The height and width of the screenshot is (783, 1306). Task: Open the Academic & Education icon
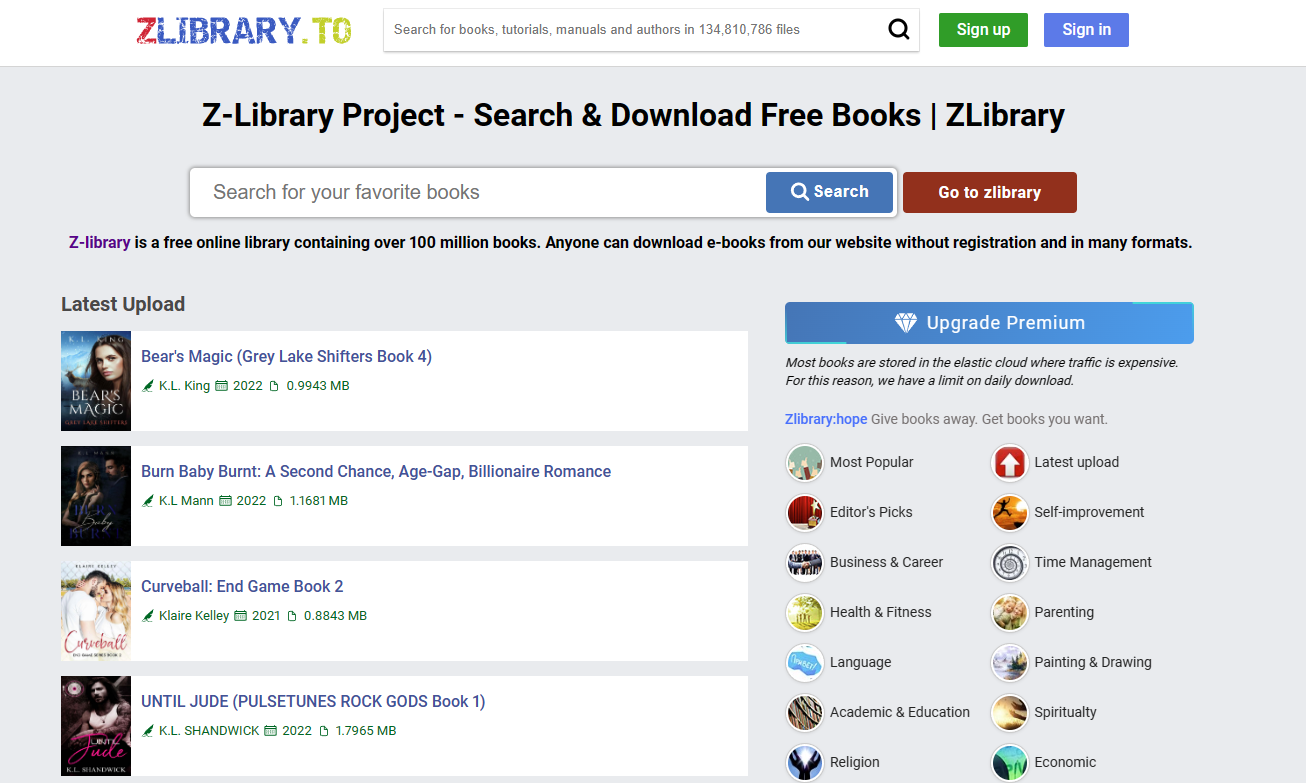click(805, 712)
